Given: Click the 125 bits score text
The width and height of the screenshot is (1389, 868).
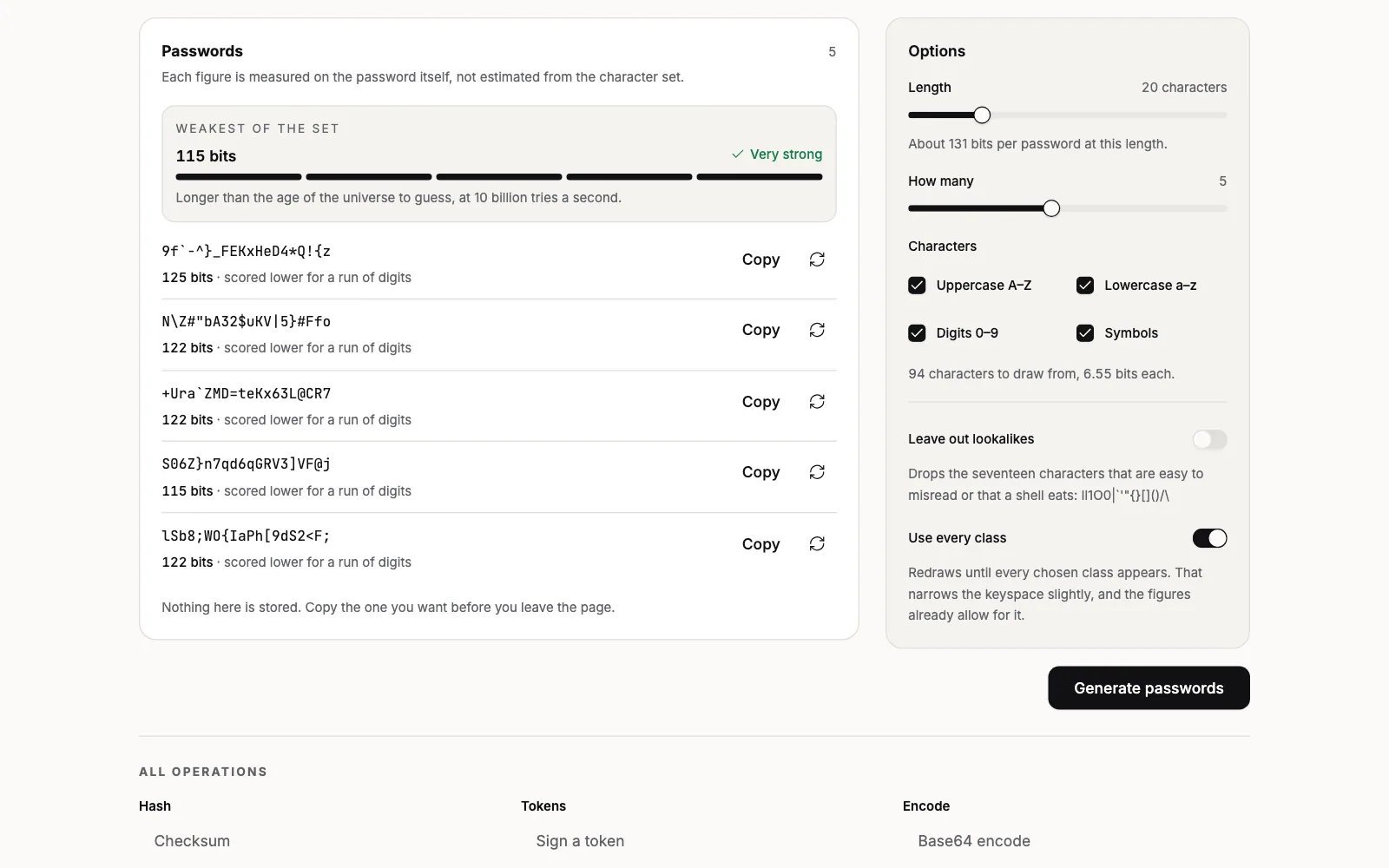Looking at the screenshot, I should (187, 278).
